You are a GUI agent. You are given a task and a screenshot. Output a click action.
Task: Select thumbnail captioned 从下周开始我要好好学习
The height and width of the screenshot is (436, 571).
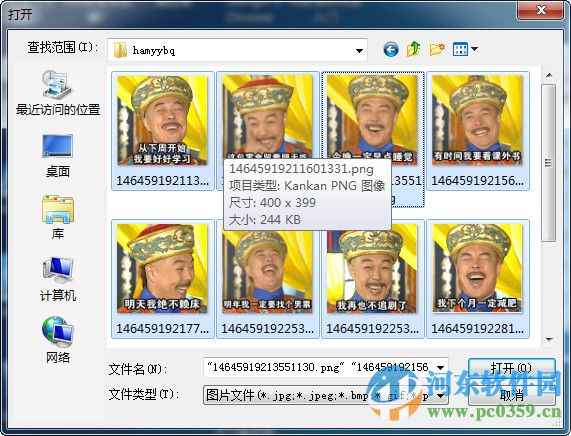point(162,120)
